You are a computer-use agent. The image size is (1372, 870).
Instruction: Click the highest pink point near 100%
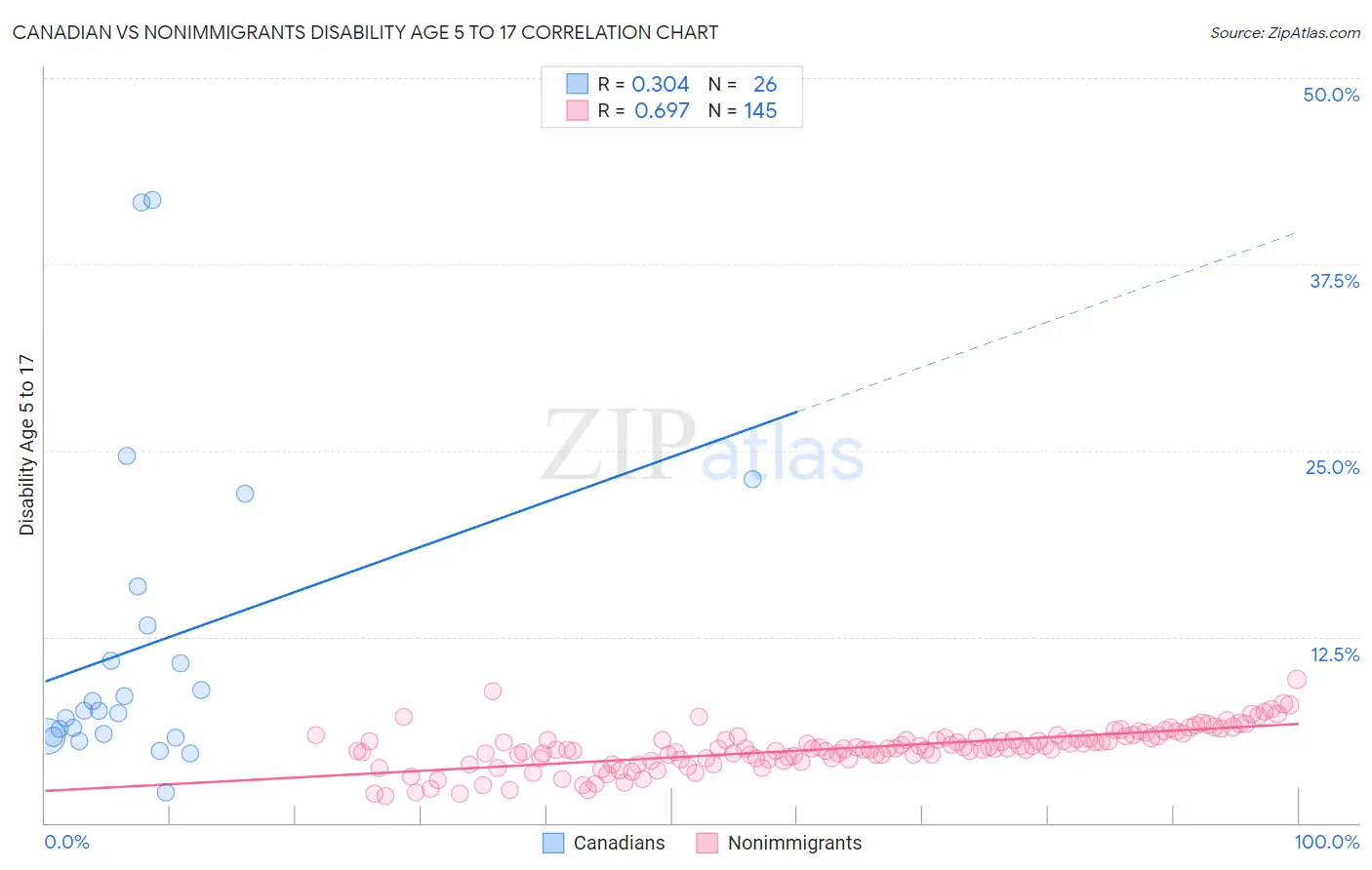1297,679
